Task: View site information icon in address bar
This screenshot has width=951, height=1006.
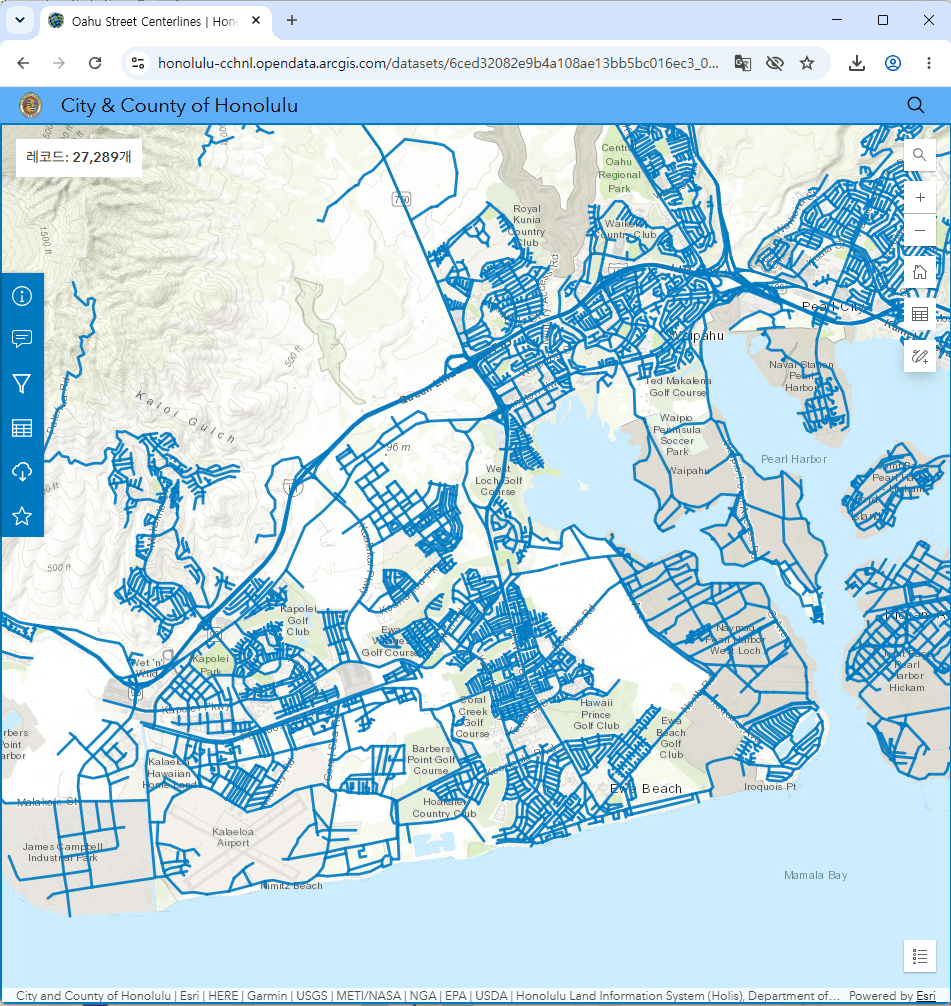Action: point(138,63)
